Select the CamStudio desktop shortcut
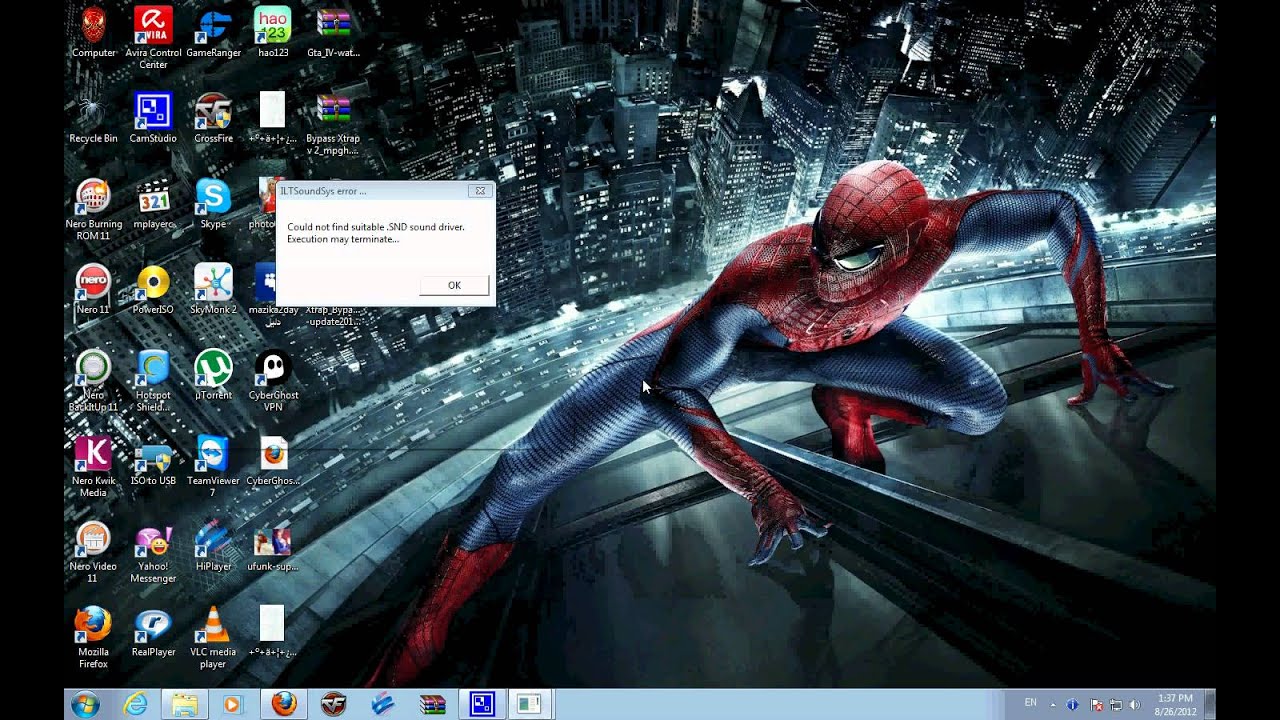The height and width of the screenshot is (720, 1280). 153,118
